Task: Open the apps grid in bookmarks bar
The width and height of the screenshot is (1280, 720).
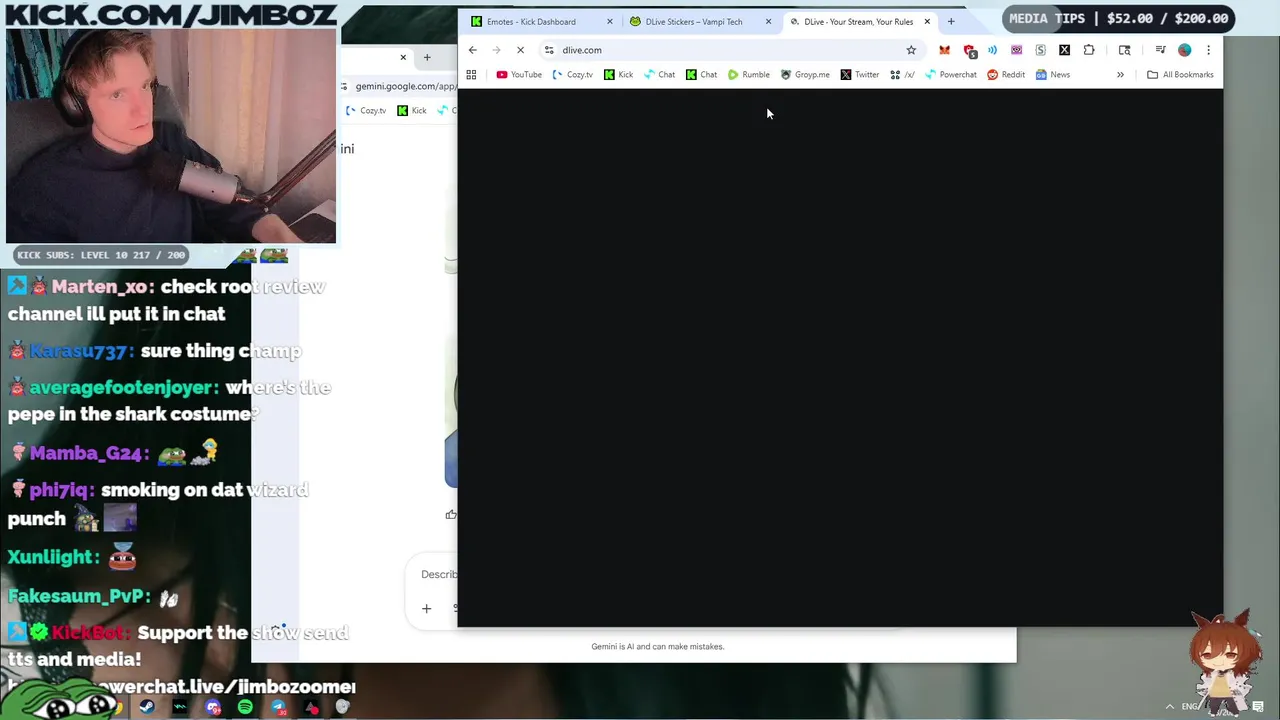Action: point(471,75)
